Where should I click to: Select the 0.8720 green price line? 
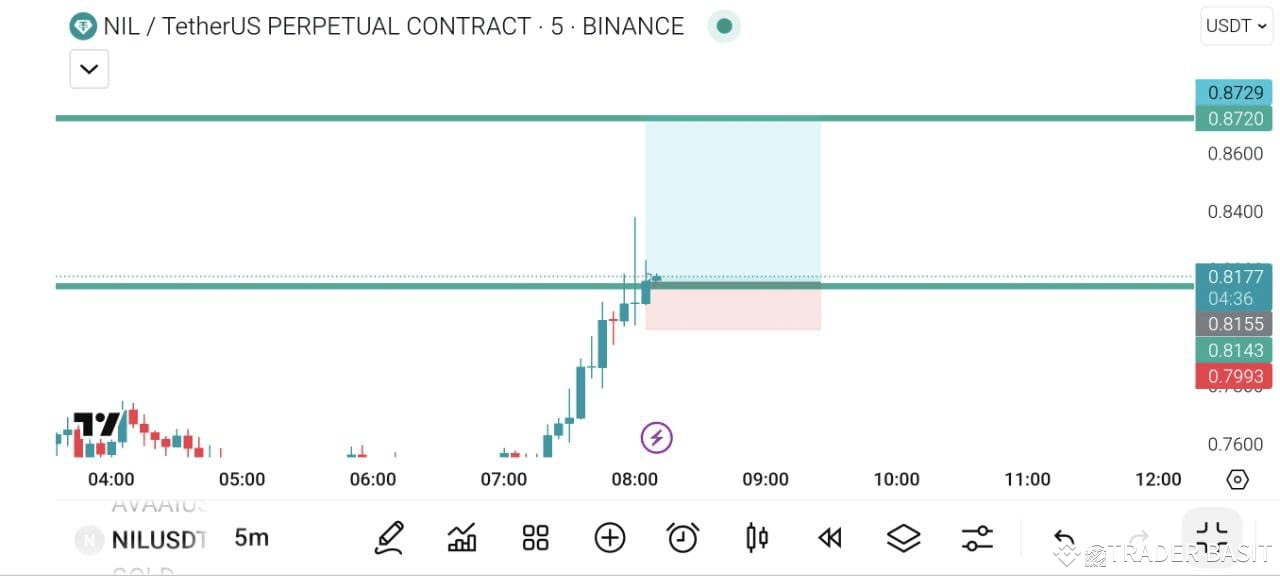(625, 118)
